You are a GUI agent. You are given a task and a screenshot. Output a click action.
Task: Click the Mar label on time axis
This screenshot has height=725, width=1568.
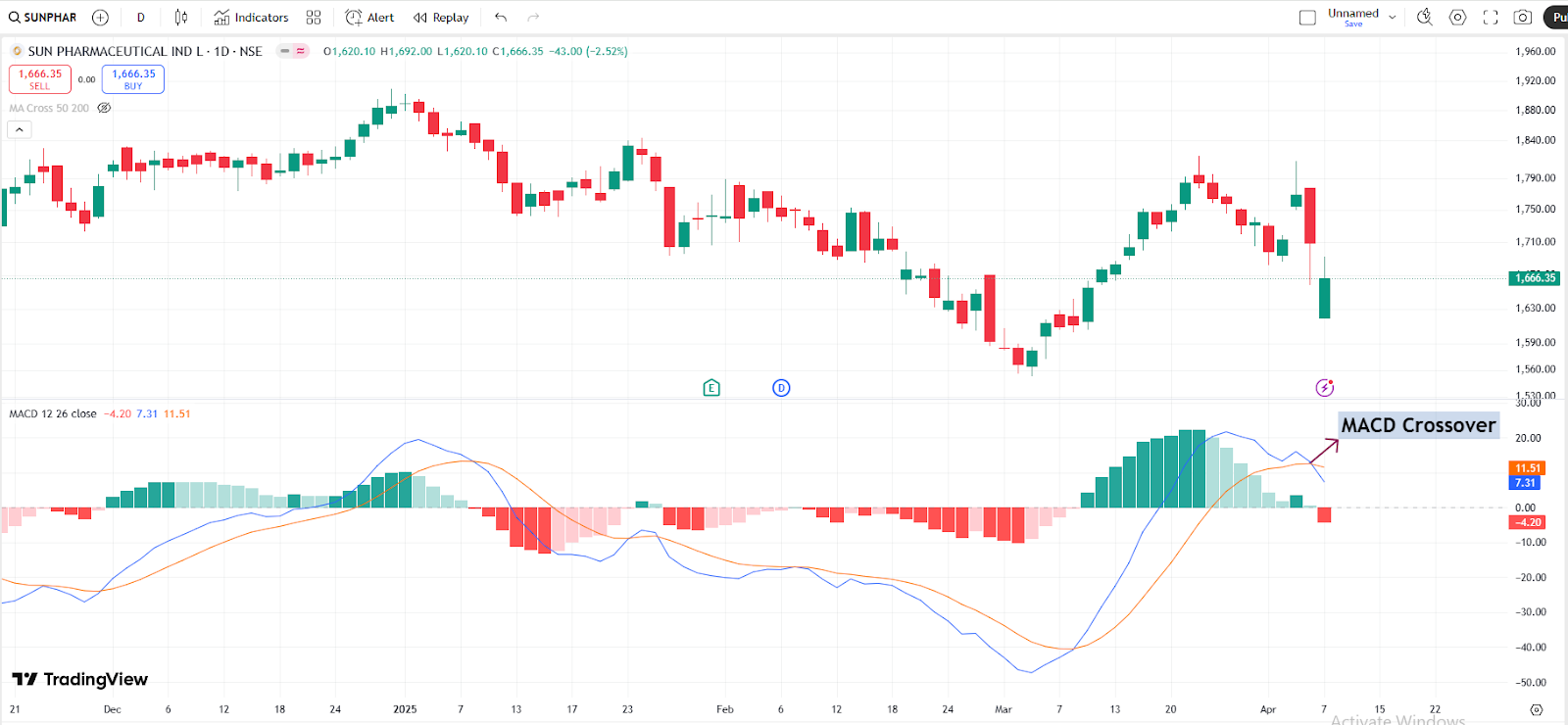[1004, 709]
